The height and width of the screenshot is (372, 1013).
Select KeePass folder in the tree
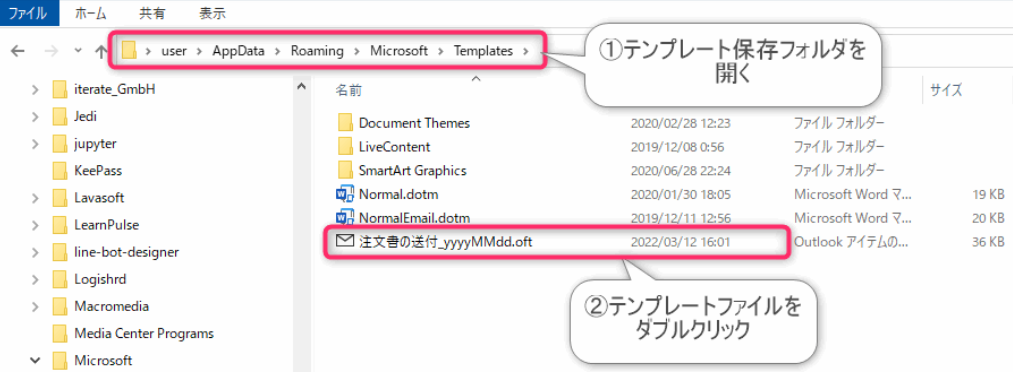pos(98,170)
